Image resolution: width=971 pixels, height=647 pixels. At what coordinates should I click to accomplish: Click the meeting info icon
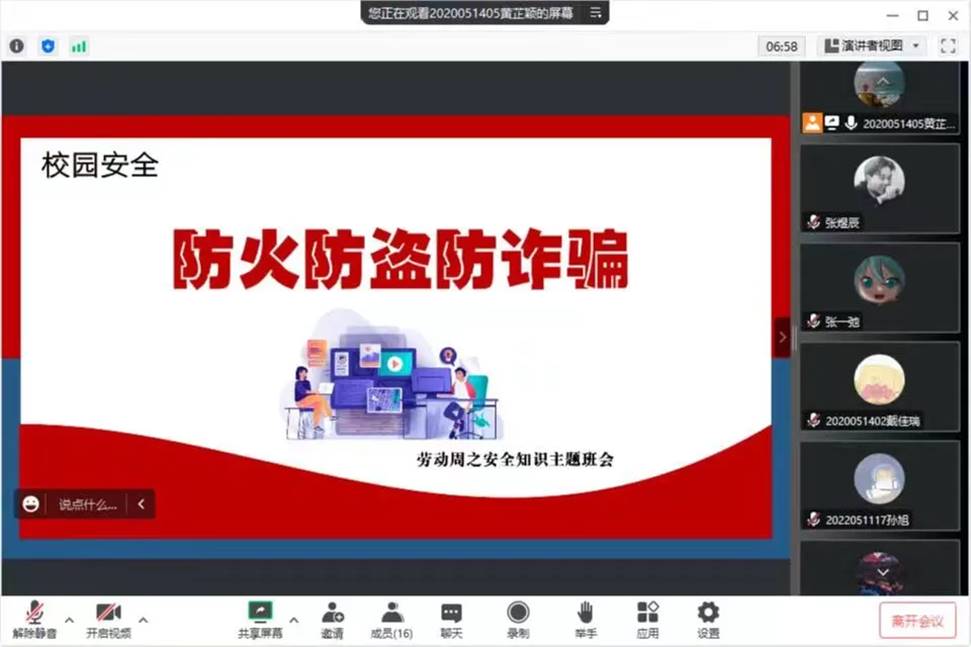17,46
